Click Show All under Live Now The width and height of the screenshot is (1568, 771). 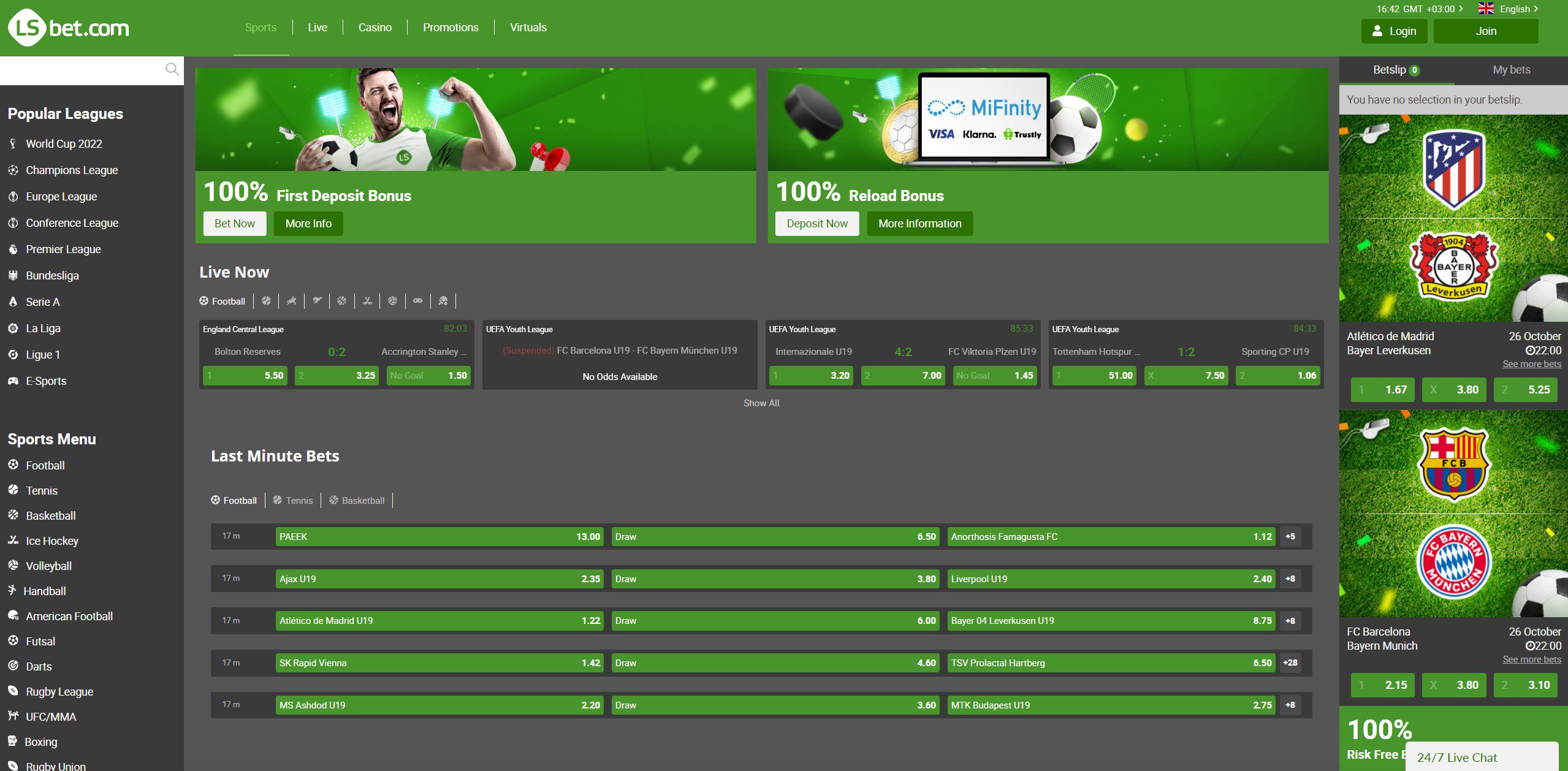tap(761, 403)
